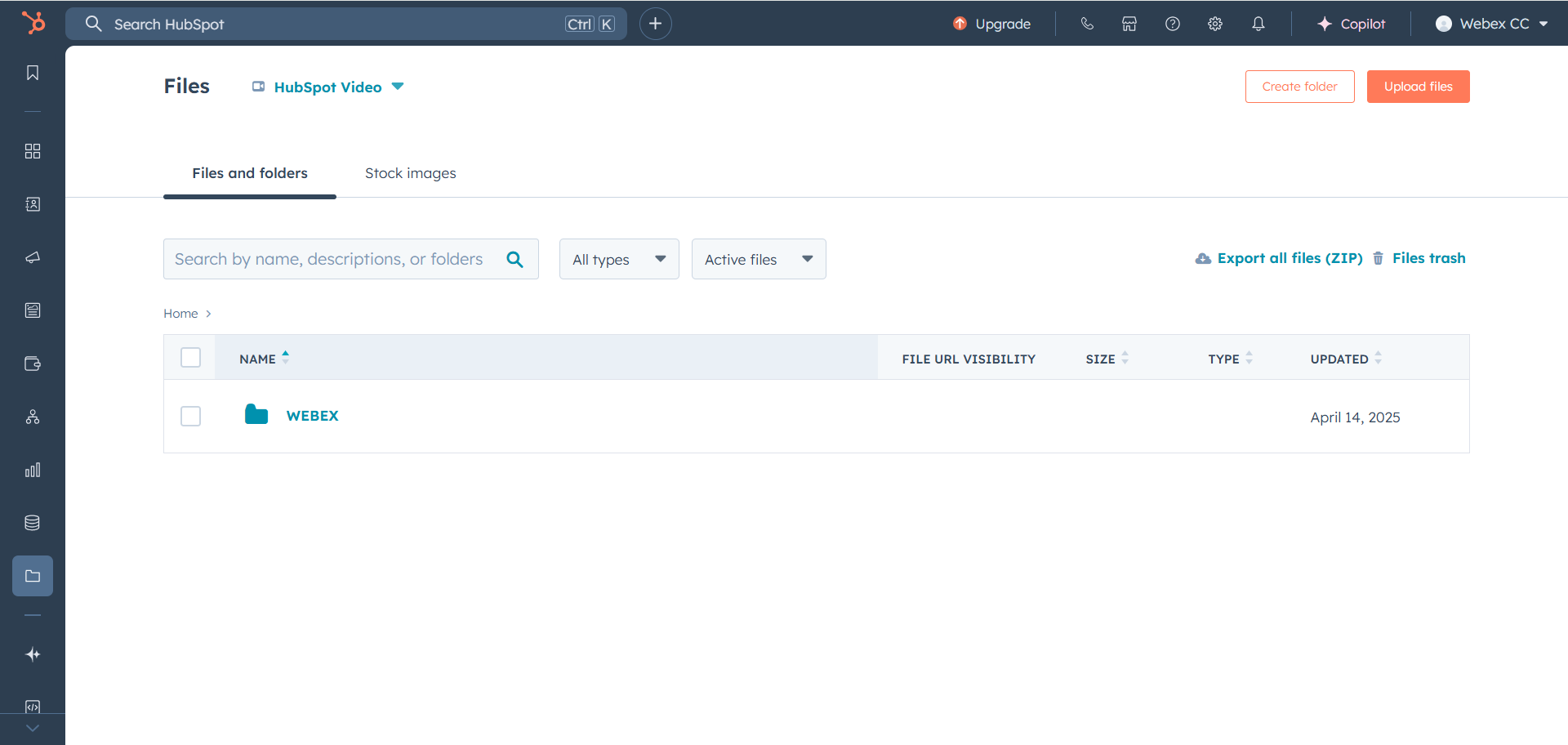Open the reporting bar chart icon
This screenshot has width=1568, height=745.
click(x=33, y=470)
